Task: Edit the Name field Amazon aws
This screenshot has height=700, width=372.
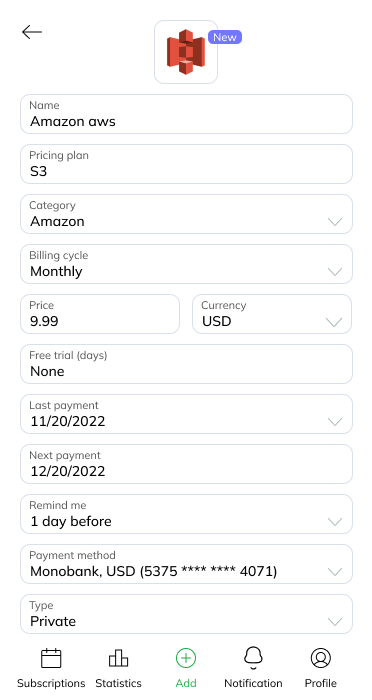Action: point(186,114)
